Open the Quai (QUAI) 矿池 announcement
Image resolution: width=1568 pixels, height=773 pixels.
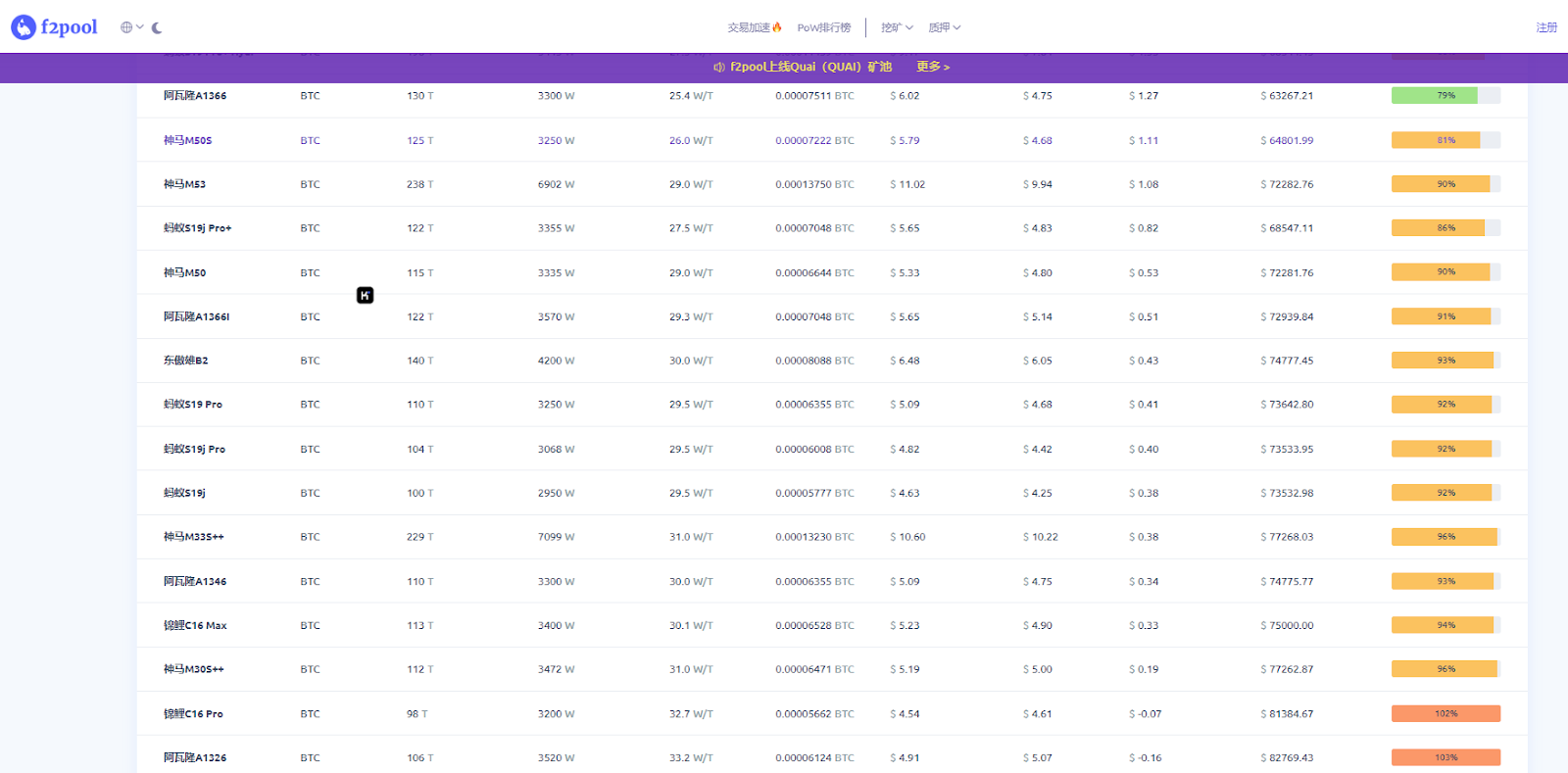(810, 67)
